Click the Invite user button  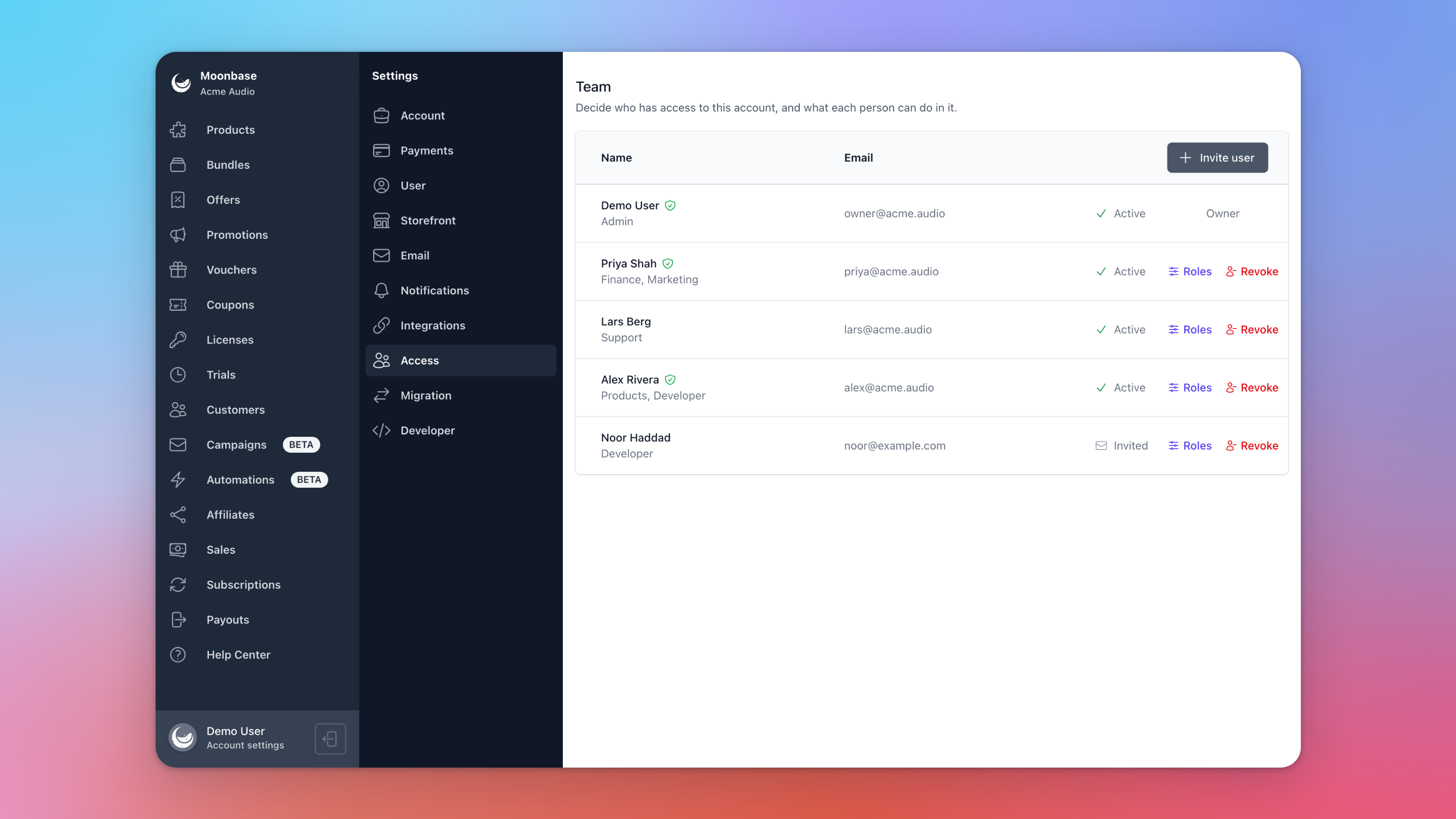click(x=1217, y=158)
